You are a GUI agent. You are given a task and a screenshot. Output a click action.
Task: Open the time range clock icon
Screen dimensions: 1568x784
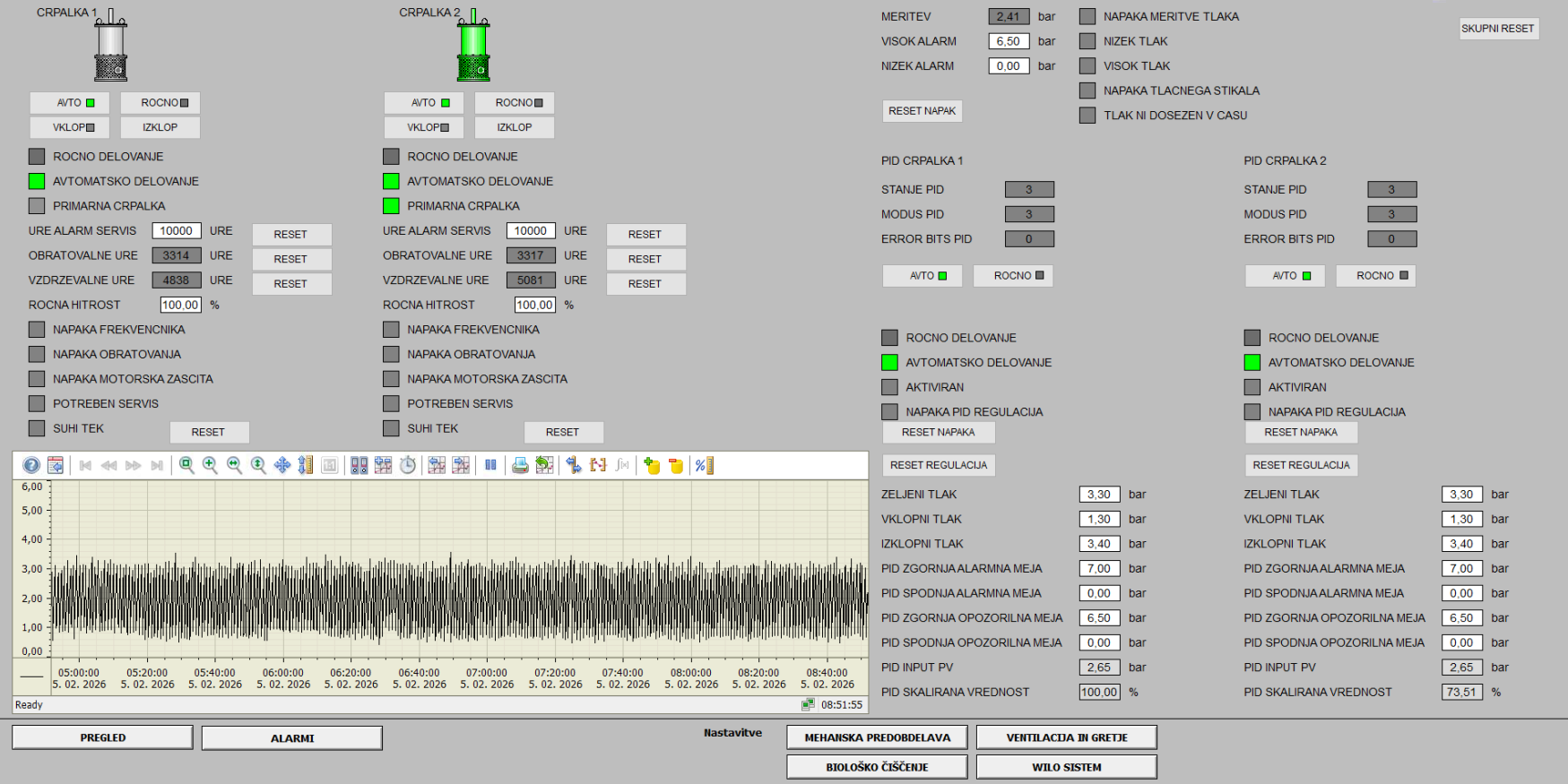(408, 465)
